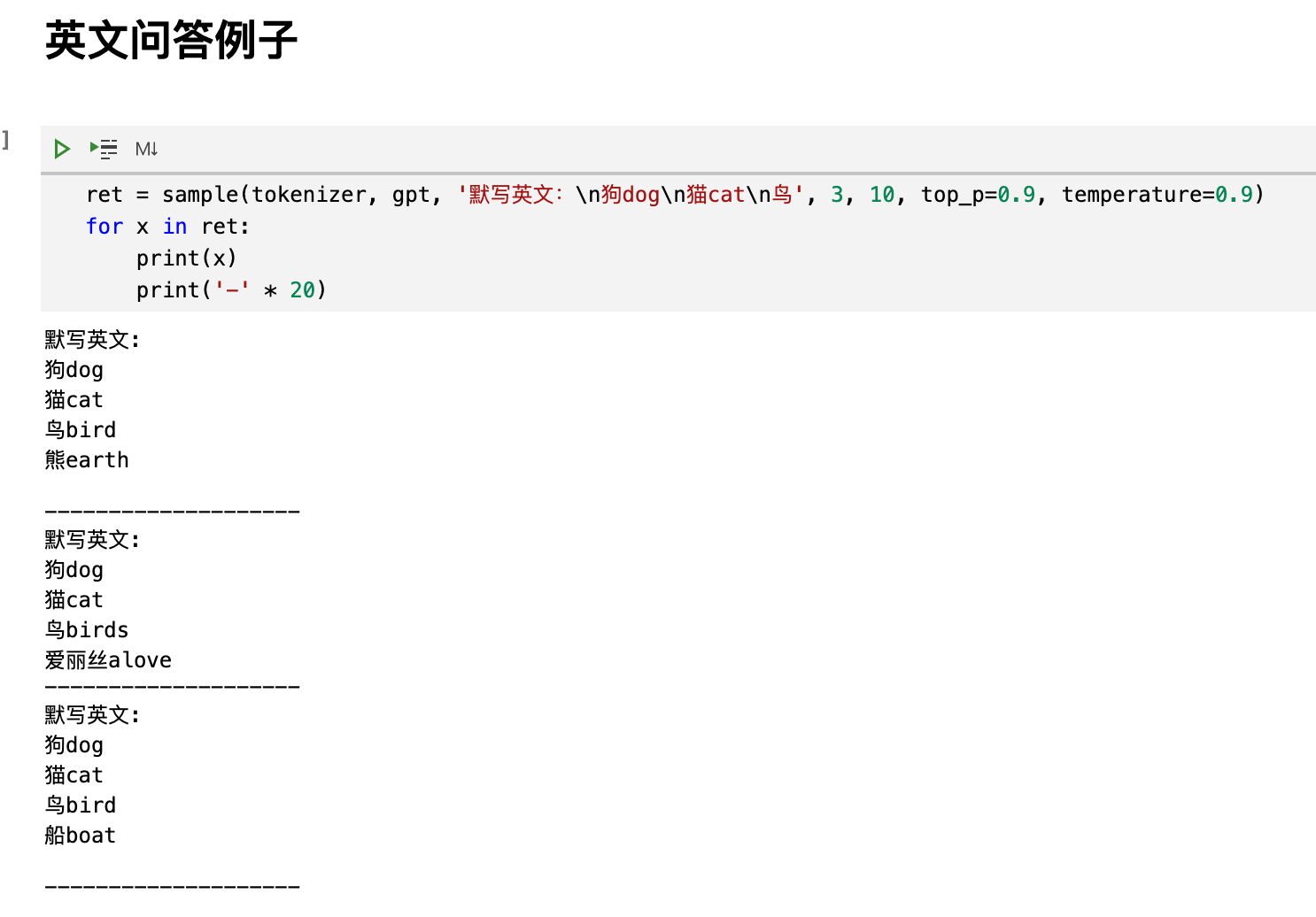
Task: Click the 'for x in ret:' code line
Action: click(167, 227)
